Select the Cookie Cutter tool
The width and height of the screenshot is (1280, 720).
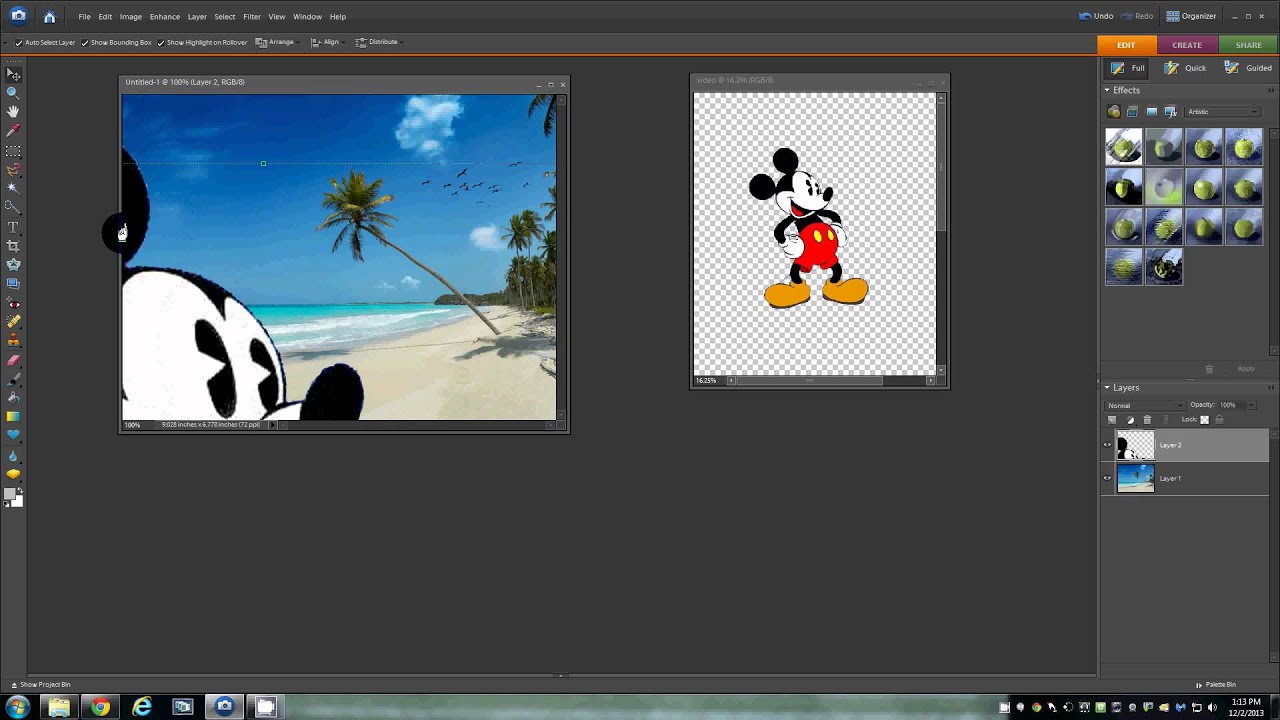click(x=13, y=264)
